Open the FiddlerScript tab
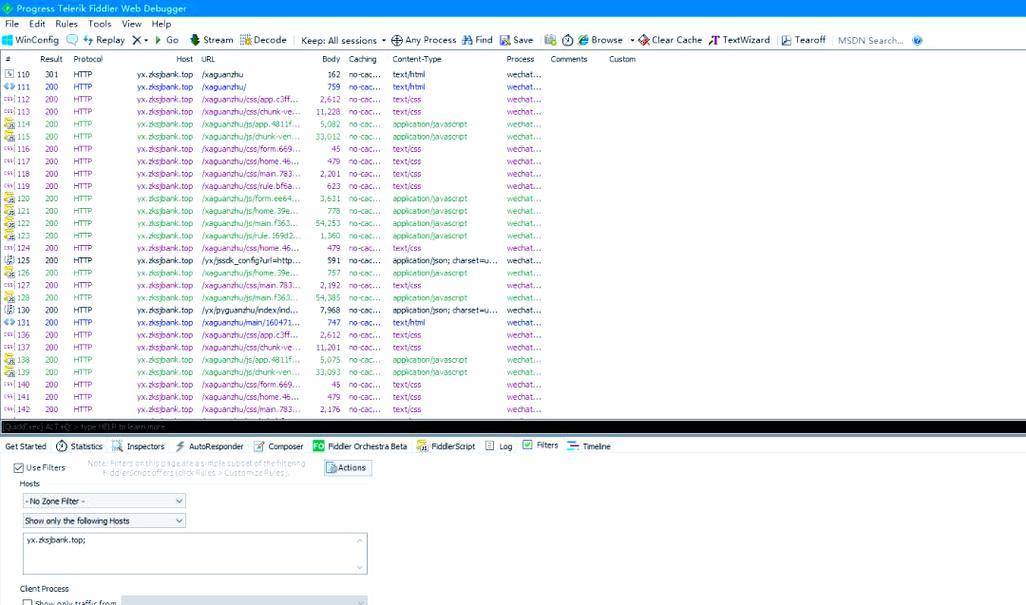Viewport: 1026px width, 605px height. (446, 446)
